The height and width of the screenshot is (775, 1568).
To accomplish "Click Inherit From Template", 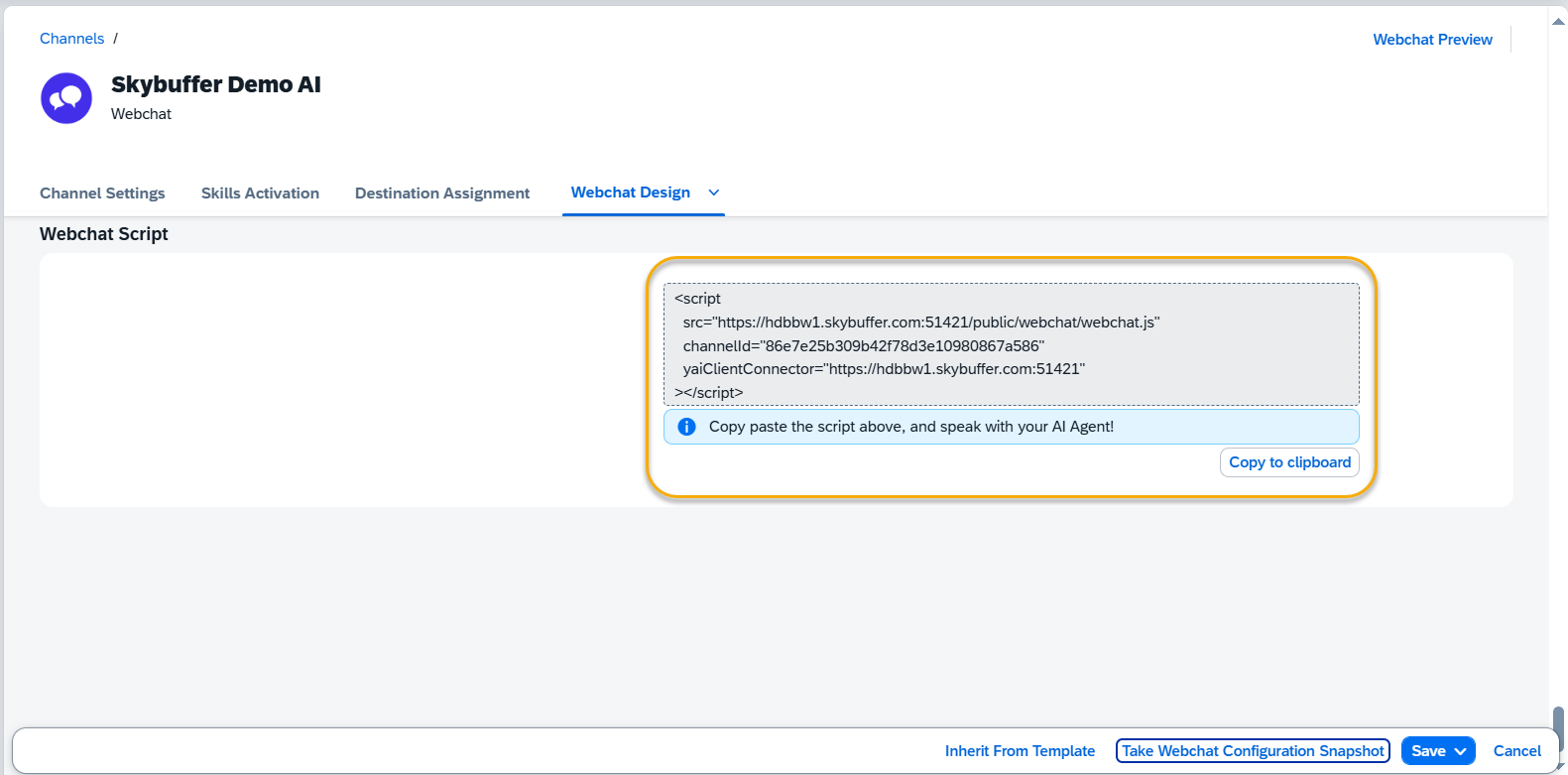I will coord(1020,751).
